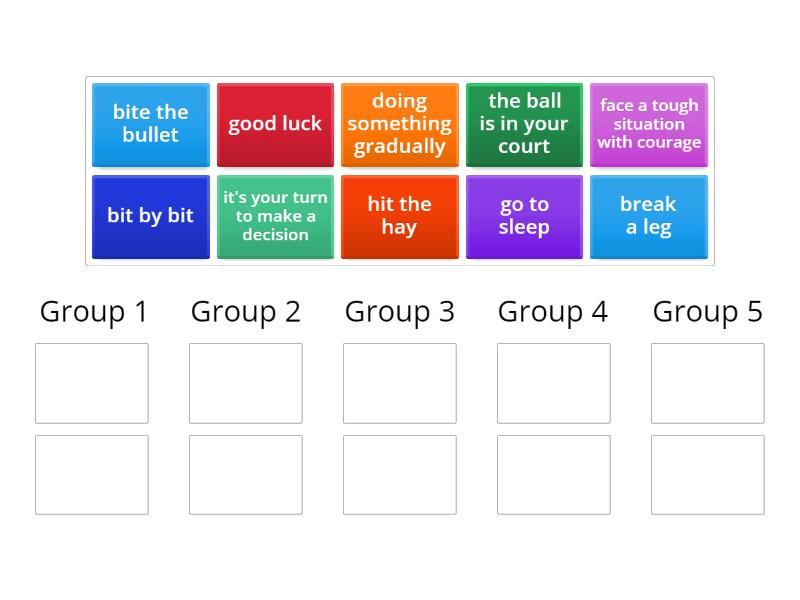Select 'the ball is in your court' tile

point(524,124)
